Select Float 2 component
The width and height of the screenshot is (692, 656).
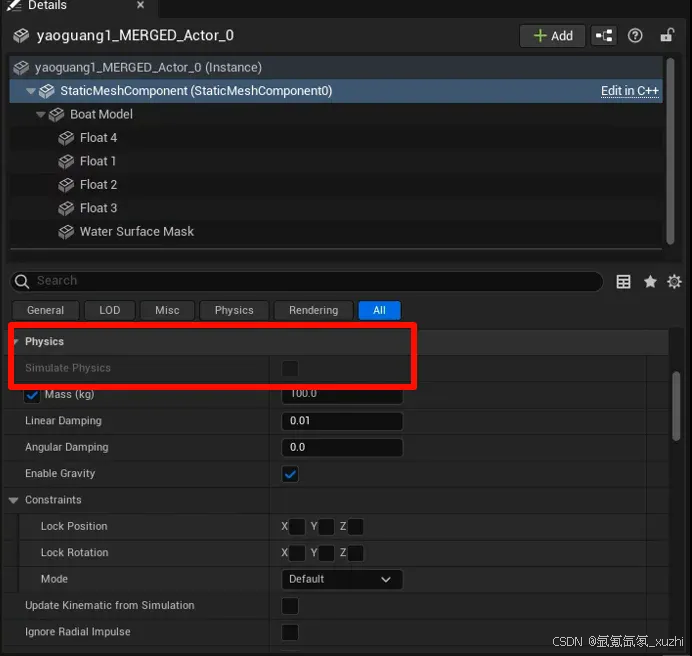point(98,185)
